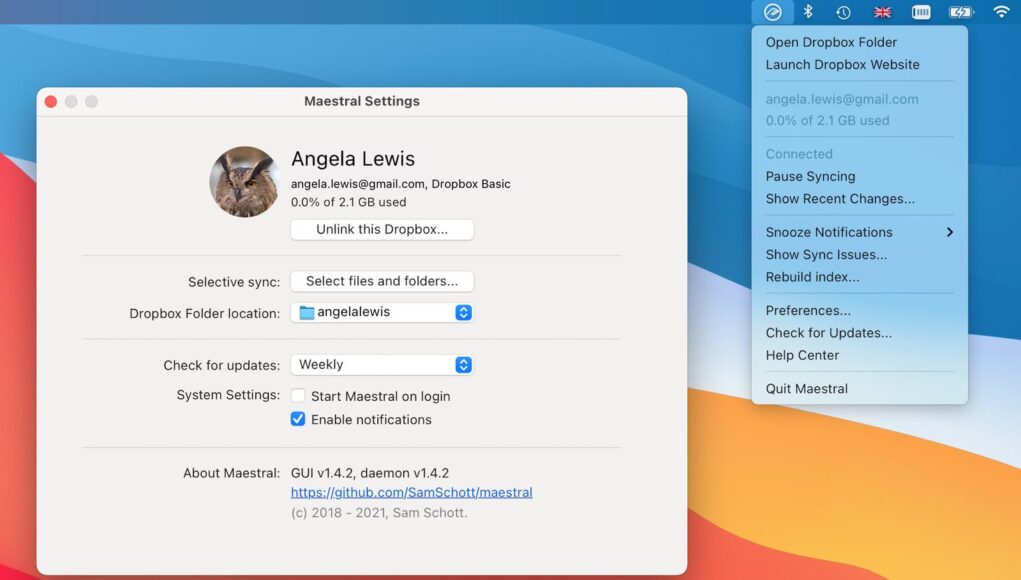This screenshot has height=580, width=1021.
Task: Open the Bluetooth menu bar icon
Action: [x=808, y=12]
